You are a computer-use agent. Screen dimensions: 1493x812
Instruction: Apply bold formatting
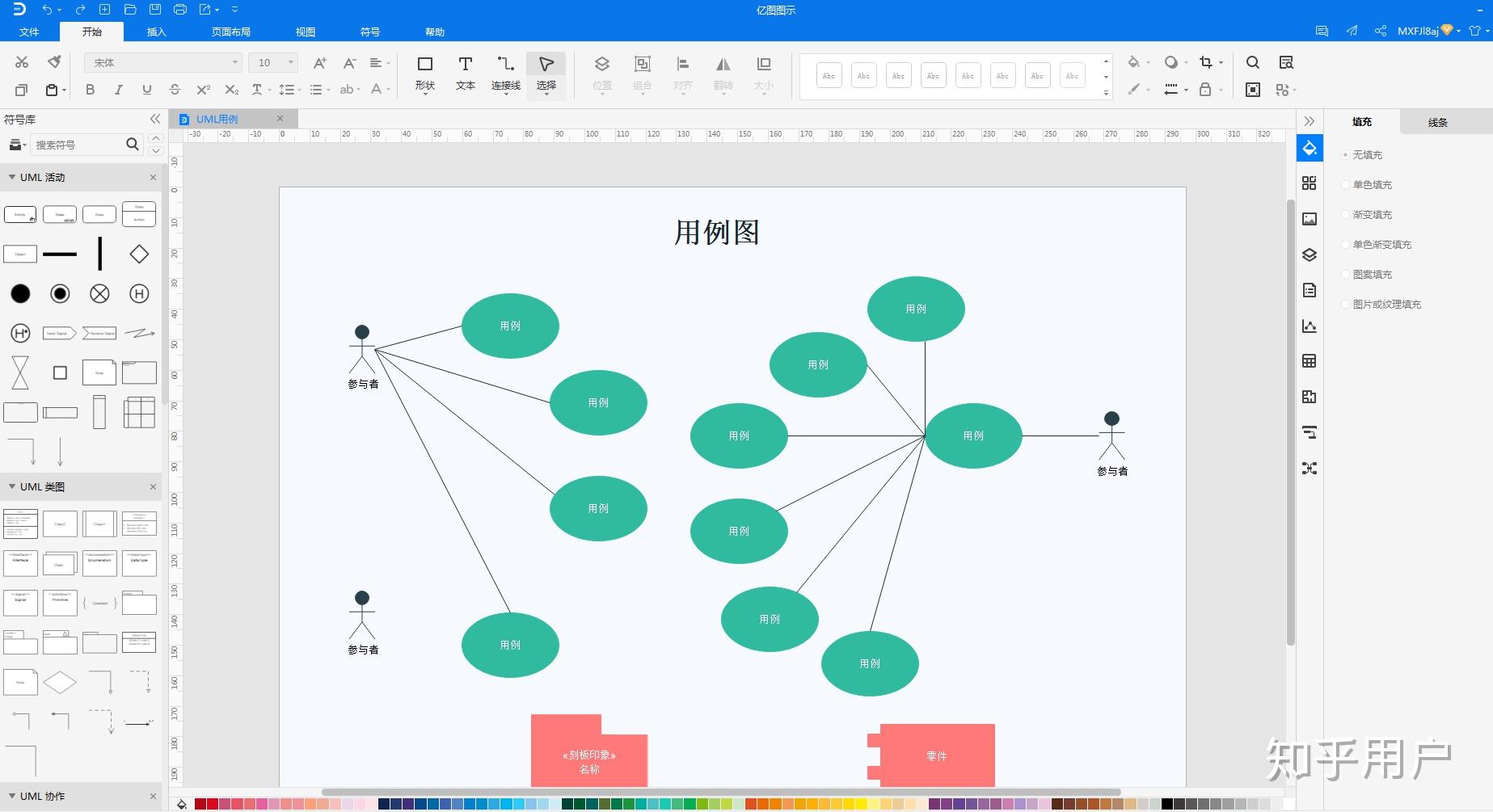click(x=91, y=90)
